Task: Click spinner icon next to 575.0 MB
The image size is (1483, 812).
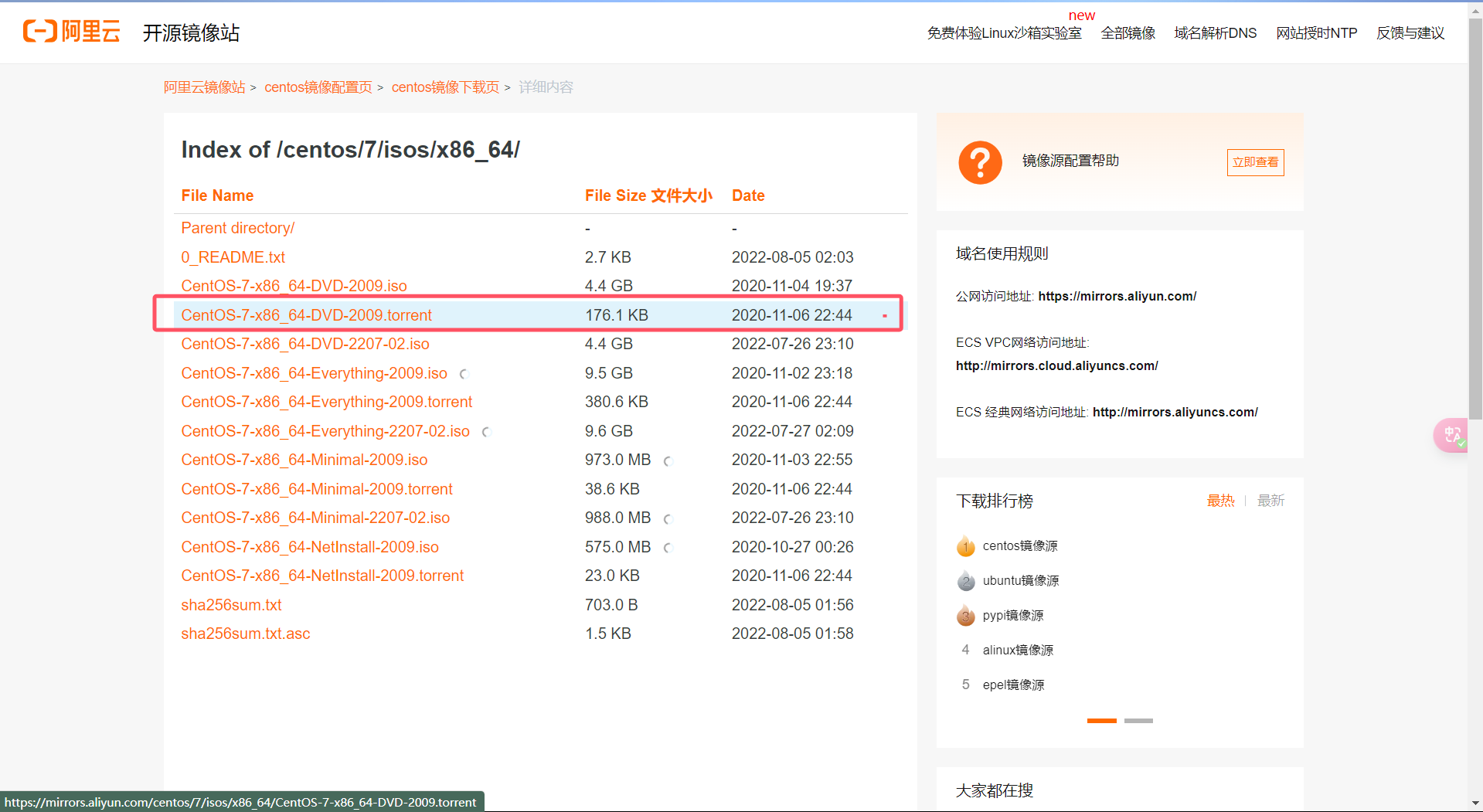Action: point(668,548)
